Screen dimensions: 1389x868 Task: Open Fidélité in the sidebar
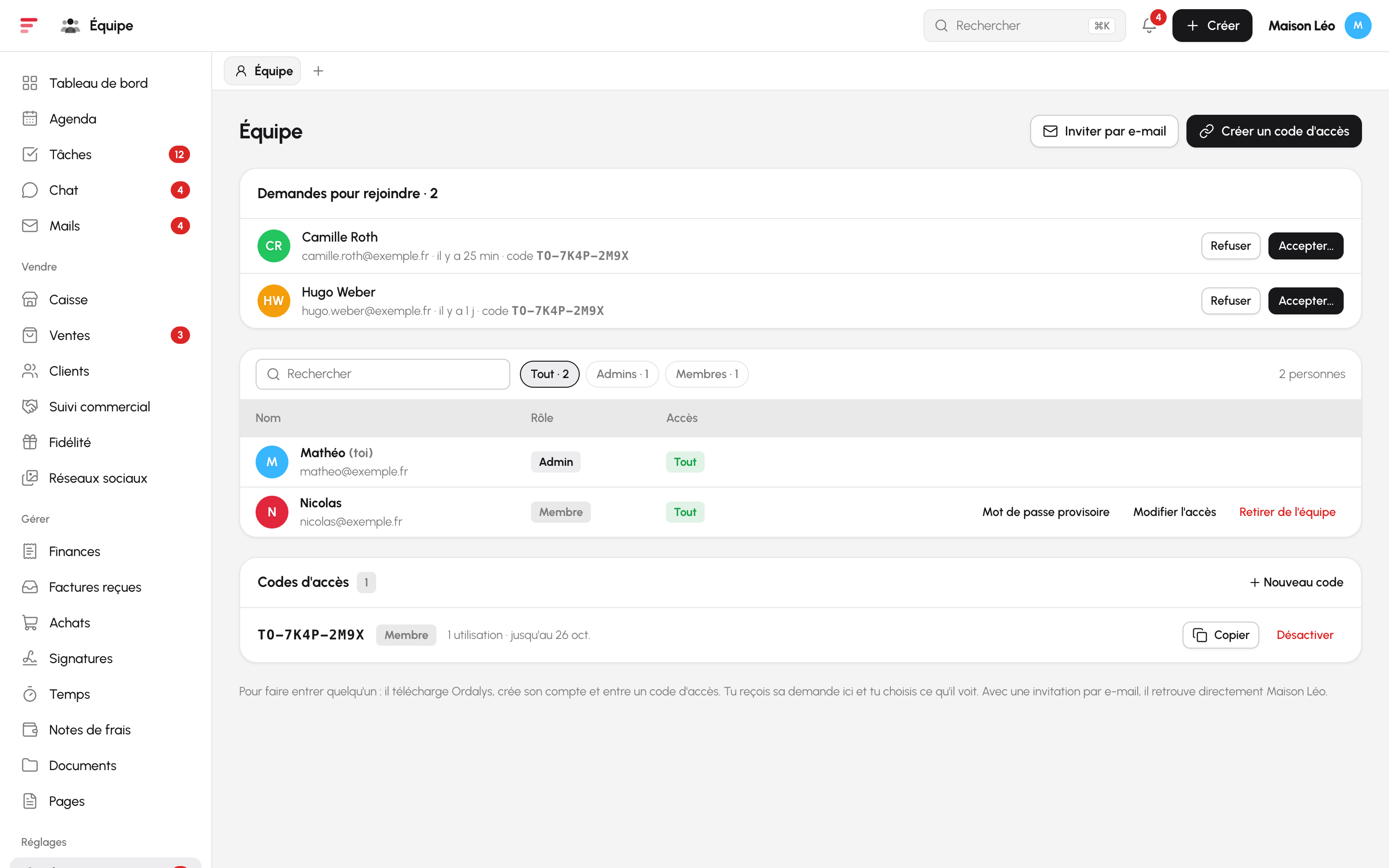(x=106, y=442)
